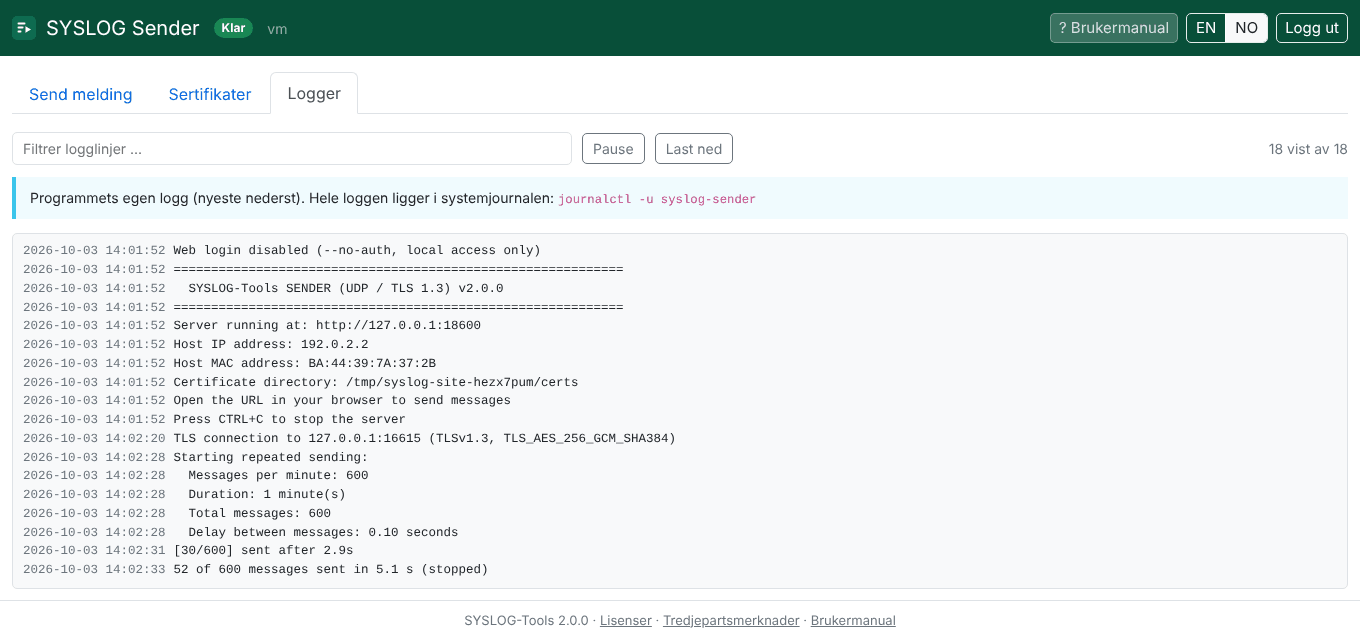Viewport: 1360px width, 640px height.
Task: Click log line '[30/600] sent after 2.9s'
Action: pyautogui.click(x=263, y=551)
